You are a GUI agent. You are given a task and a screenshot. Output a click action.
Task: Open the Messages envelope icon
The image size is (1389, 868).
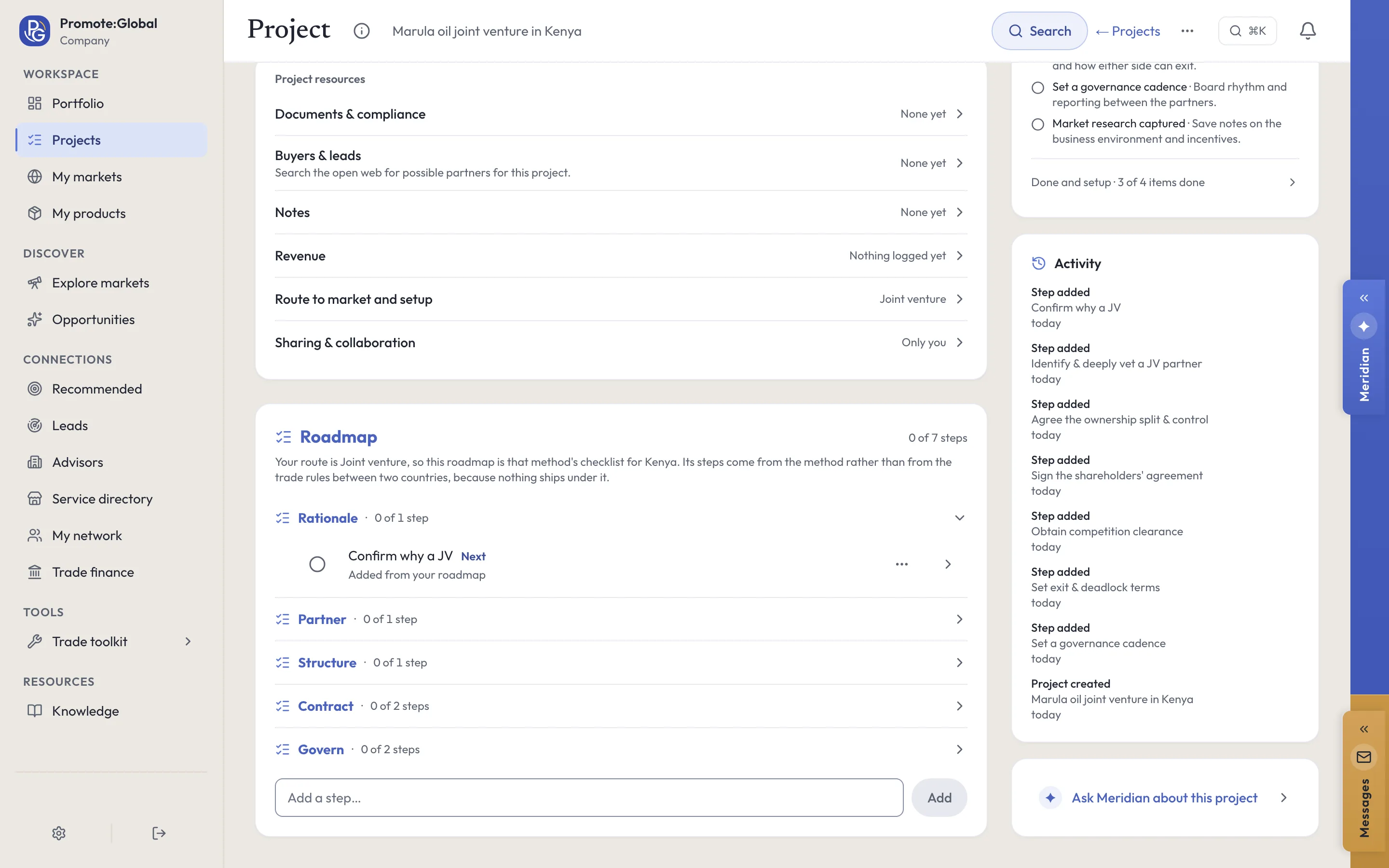1364,757
